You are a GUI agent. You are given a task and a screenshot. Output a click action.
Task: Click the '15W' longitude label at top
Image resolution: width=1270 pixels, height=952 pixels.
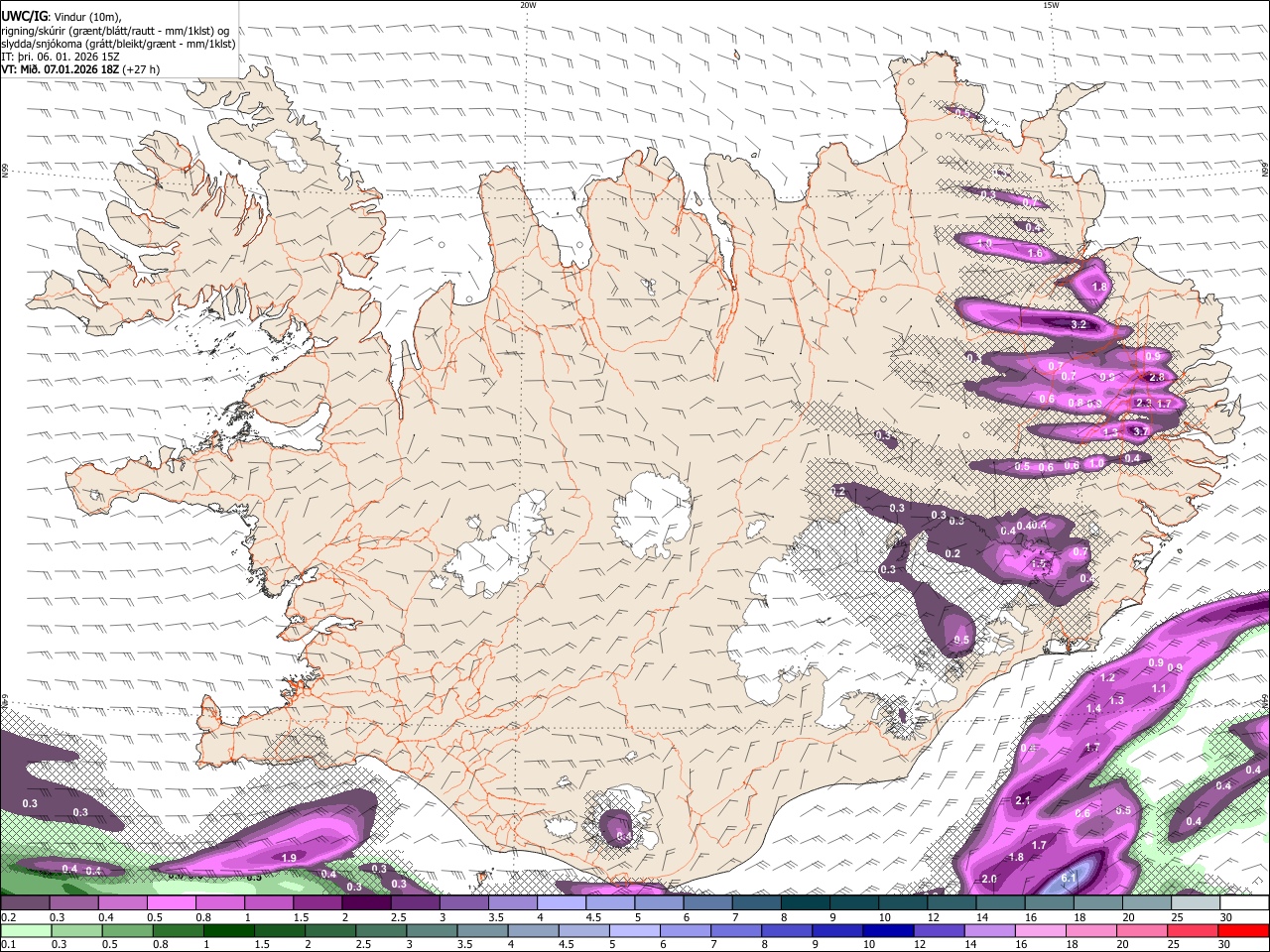[1051, 5]
